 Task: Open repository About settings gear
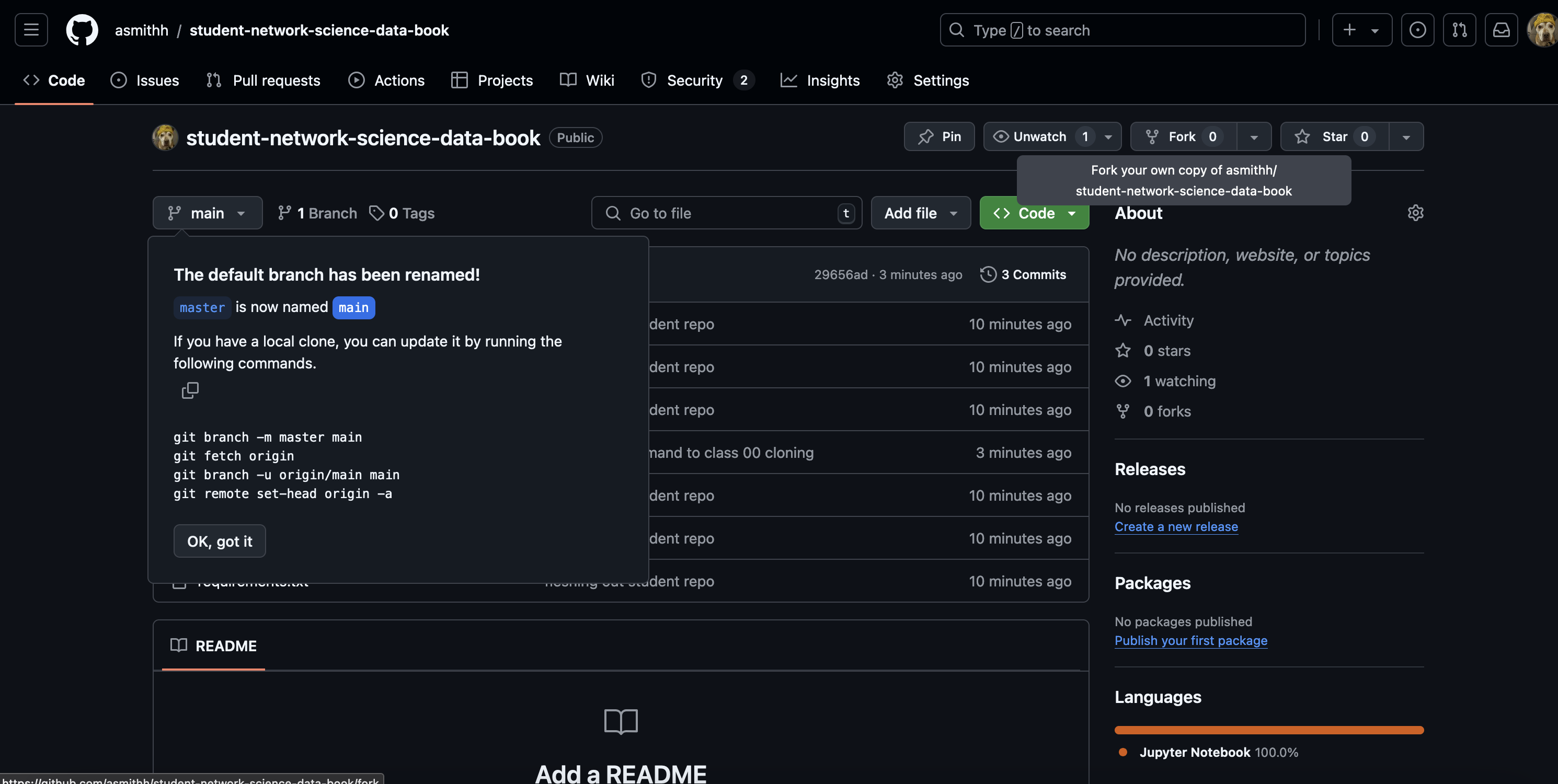[x=1415, y=213]
